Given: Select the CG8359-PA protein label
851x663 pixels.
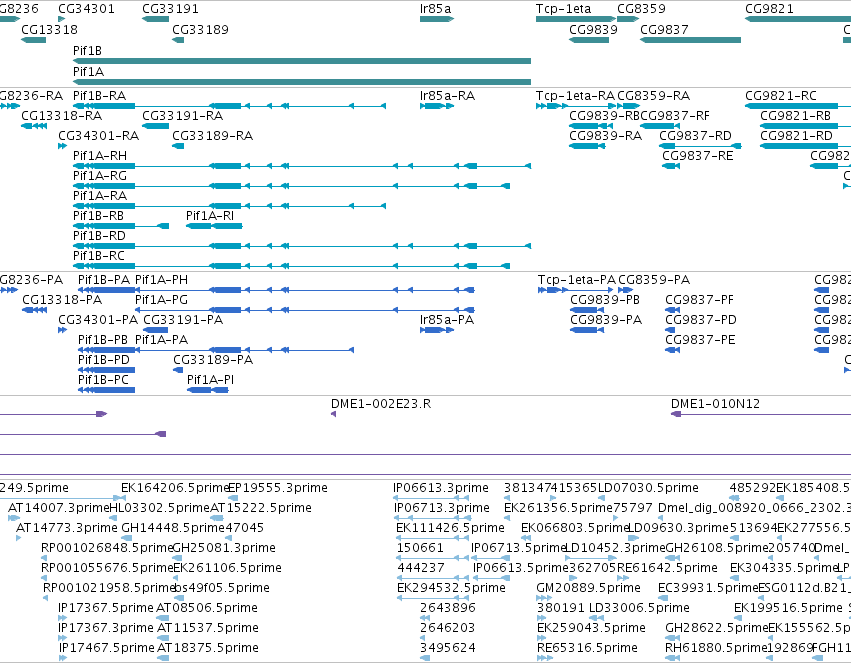Looking at the screenshot, I should pyautogui.click(x=654, y=279).
